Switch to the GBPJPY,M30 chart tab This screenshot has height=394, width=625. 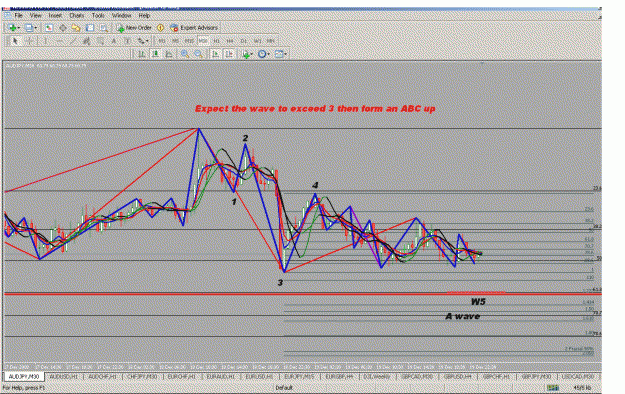(x=536, y=376)
